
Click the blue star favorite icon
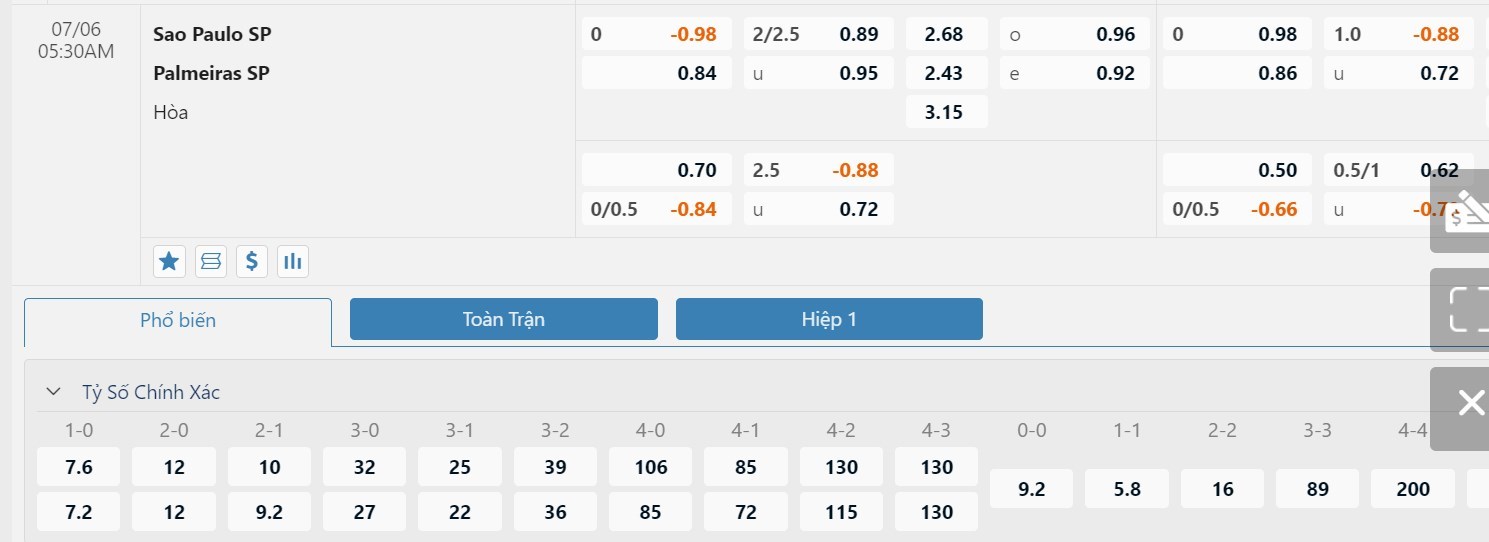click(x=169, y=261)
